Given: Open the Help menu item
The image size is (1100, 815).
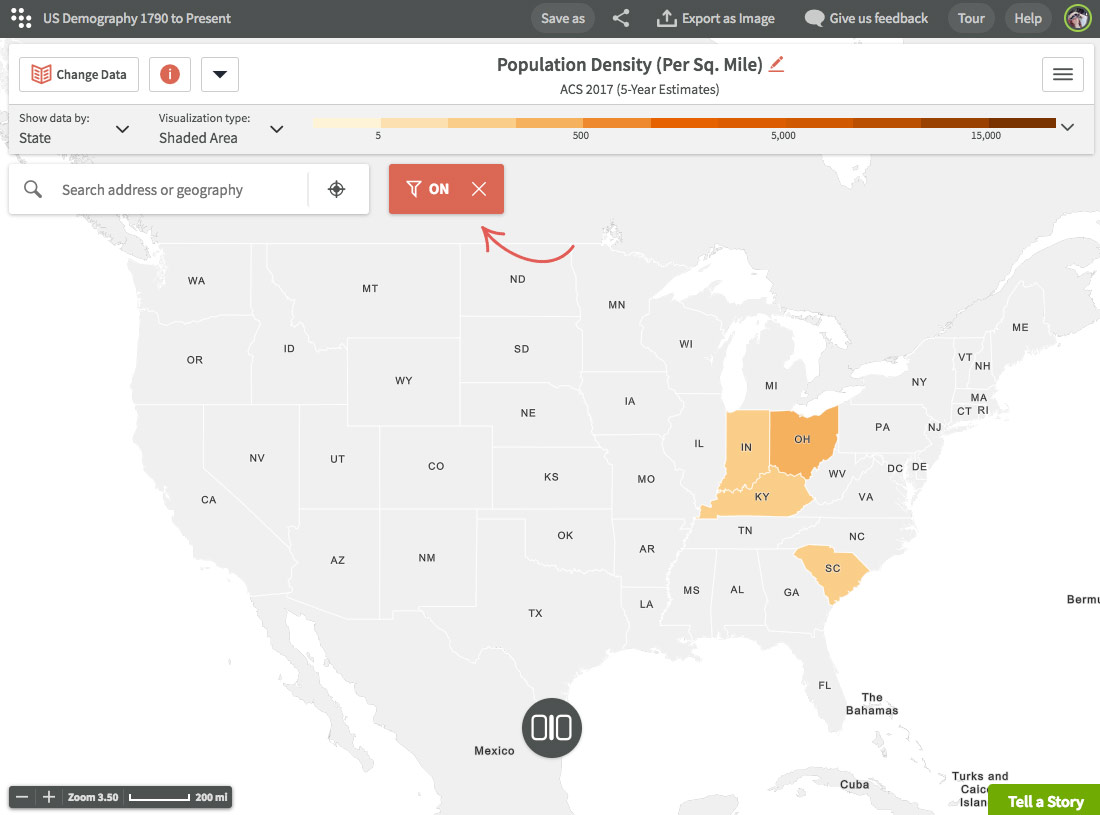Looking at the screenshot, I should point(1028,18).
